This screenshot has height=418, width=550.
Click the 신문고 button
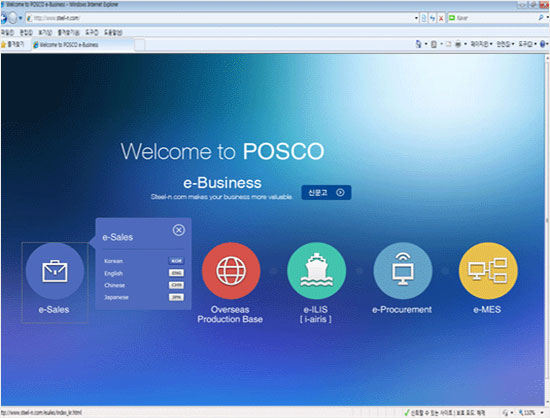(326, 193)
